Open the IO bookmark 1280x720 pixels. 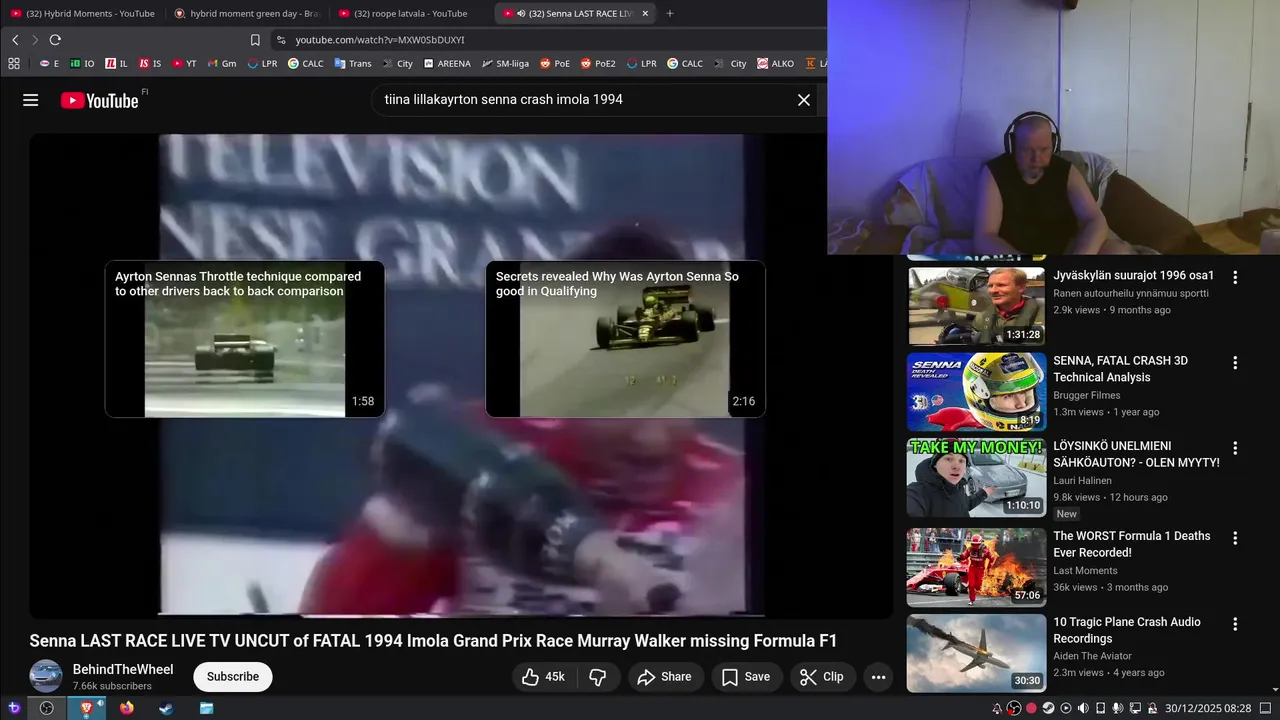82,63
